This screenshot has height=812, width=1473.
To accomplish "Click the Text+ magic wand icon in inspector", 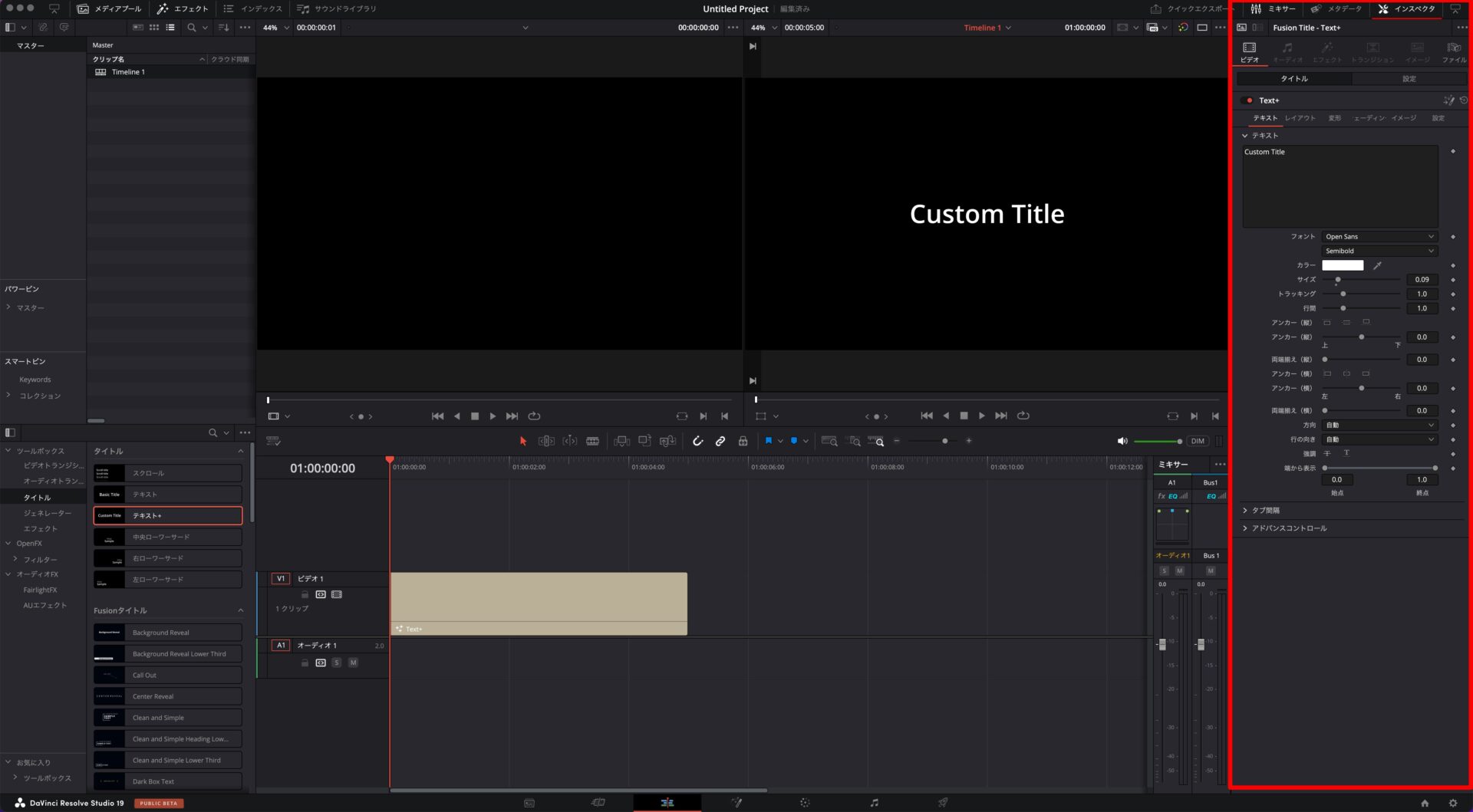I will pos(1448,100).
